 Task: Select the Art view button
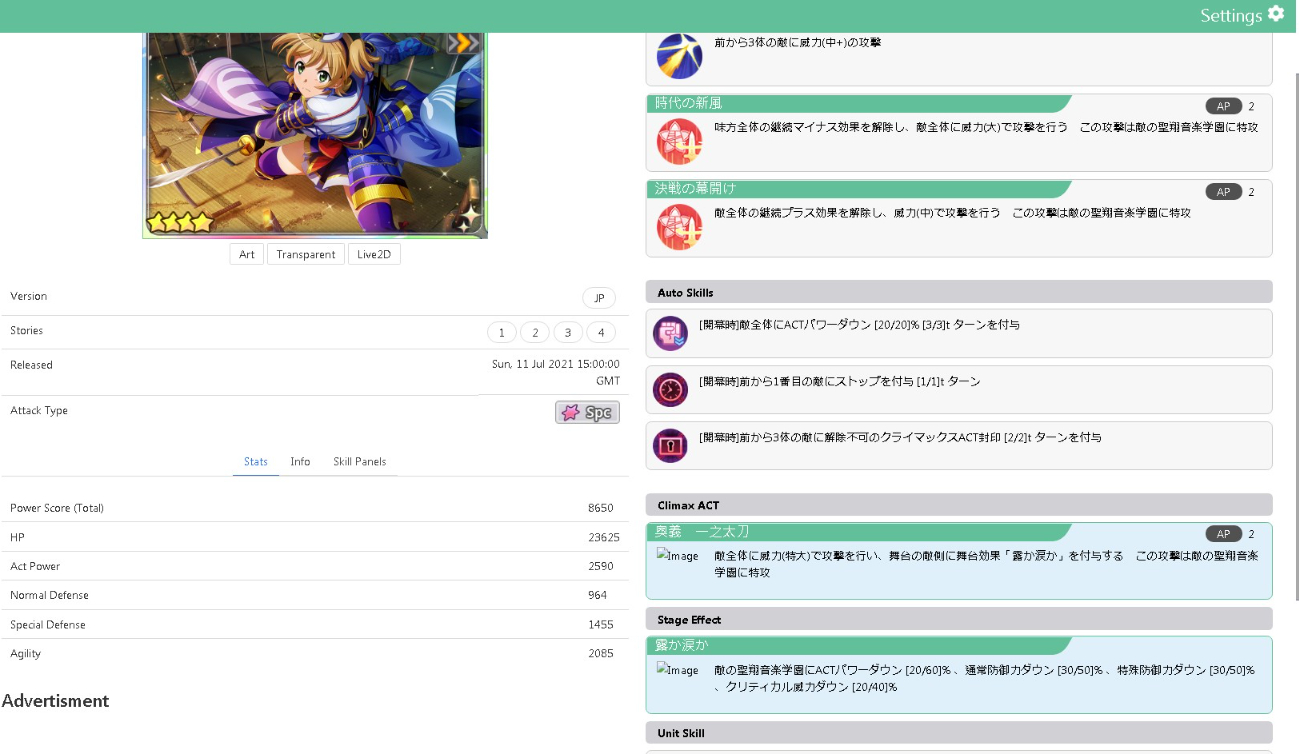click(x=247, y=255)
